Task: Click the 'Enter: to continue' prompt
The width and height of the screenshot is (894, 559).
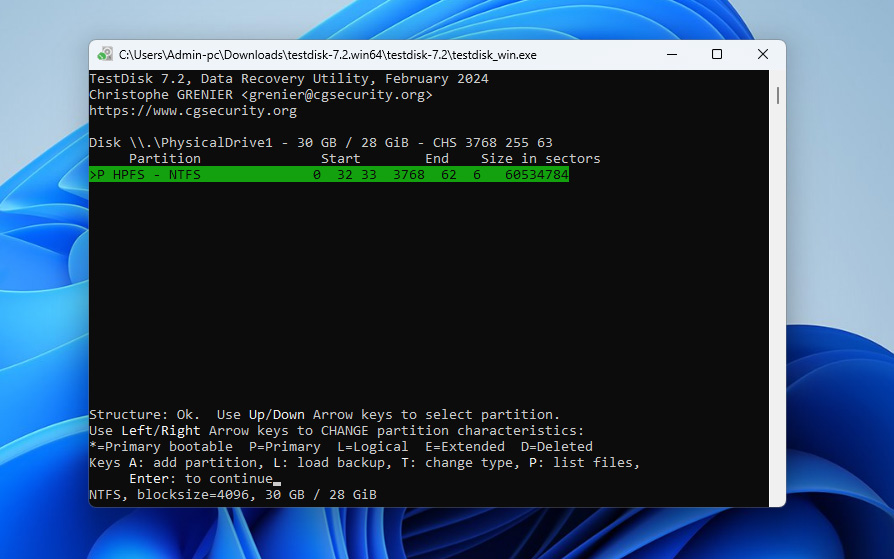Action: (x=201, y=479)
